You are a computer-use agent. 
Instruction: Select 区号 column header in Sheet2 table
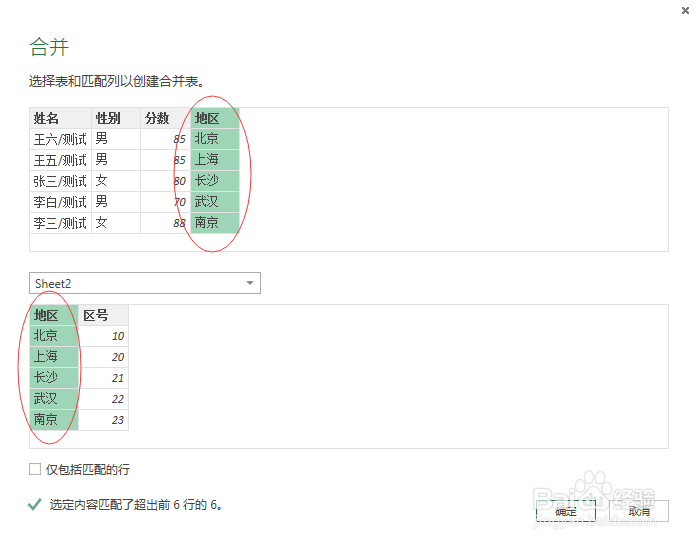pyautogui.click(x=103, y=315)
